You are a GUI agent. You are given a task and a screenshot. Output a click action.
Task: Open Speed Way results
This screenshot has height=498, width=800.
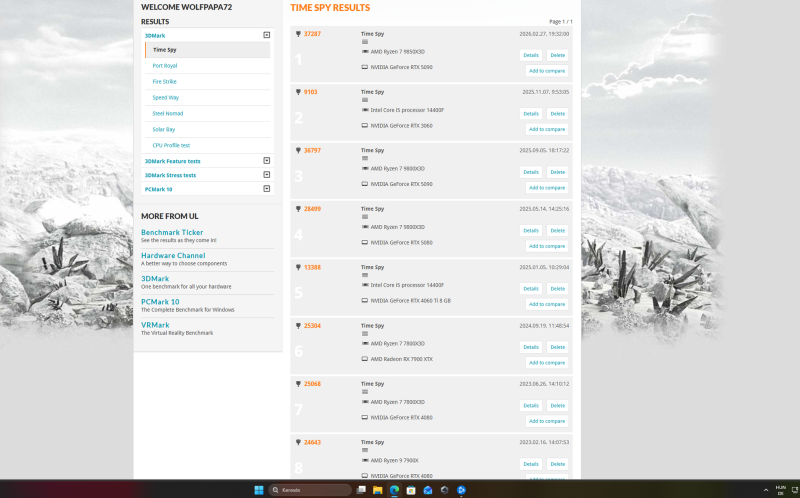[166, 97]
